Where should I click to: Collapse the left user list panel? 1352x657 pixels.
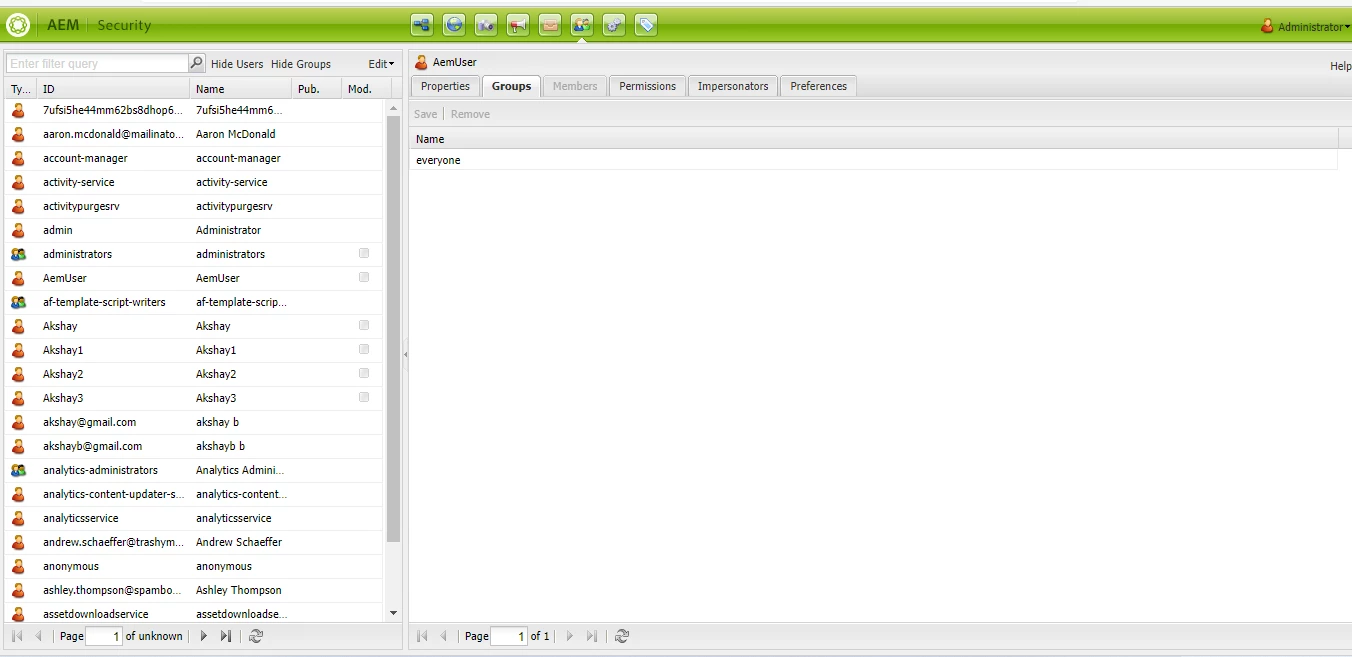(x=405, y=354)
